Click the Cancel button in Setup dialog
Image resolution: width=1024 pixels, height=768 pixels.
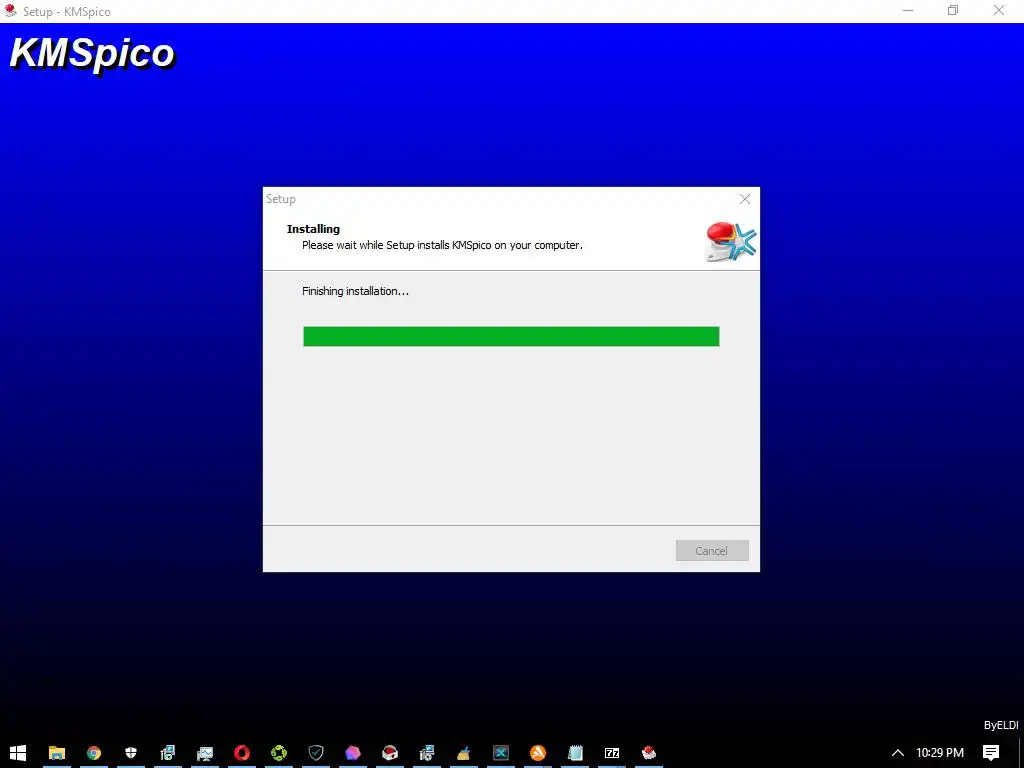[712, 551]
